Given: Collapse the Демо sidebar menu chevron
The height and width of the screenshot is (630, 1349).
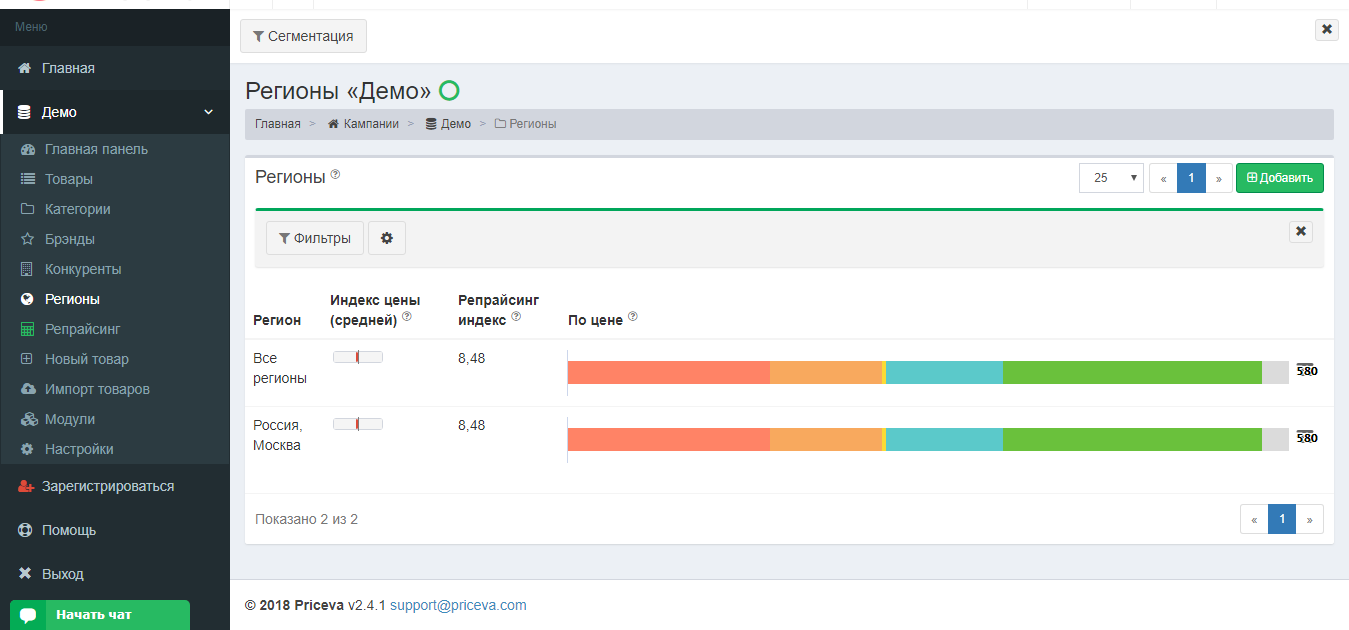Looking at the screenshot, I should (x=209, y=112).
